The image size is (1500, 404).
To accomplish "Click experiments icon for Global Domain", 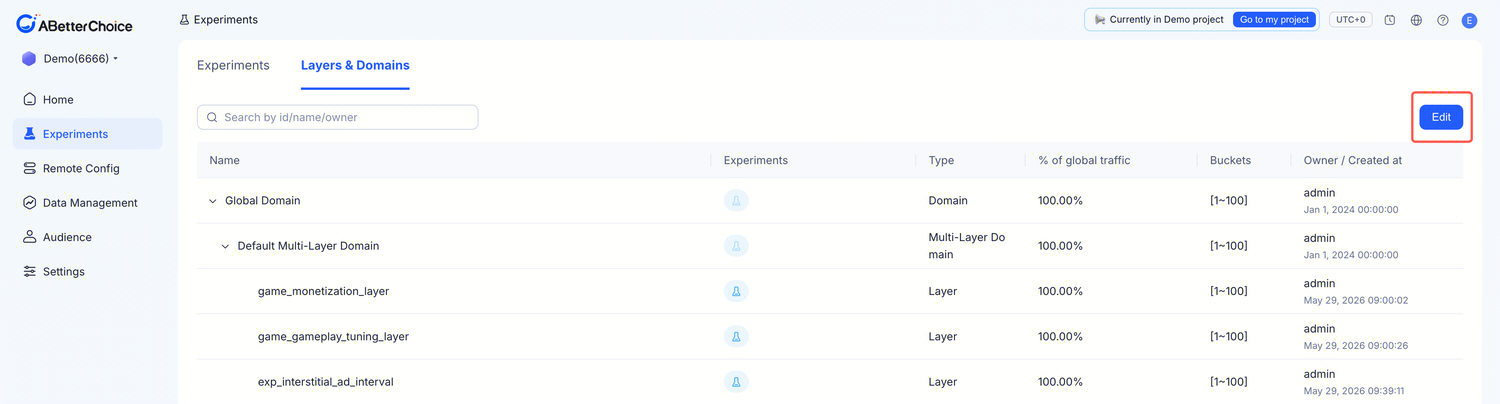I will click(x=736, y=201).
